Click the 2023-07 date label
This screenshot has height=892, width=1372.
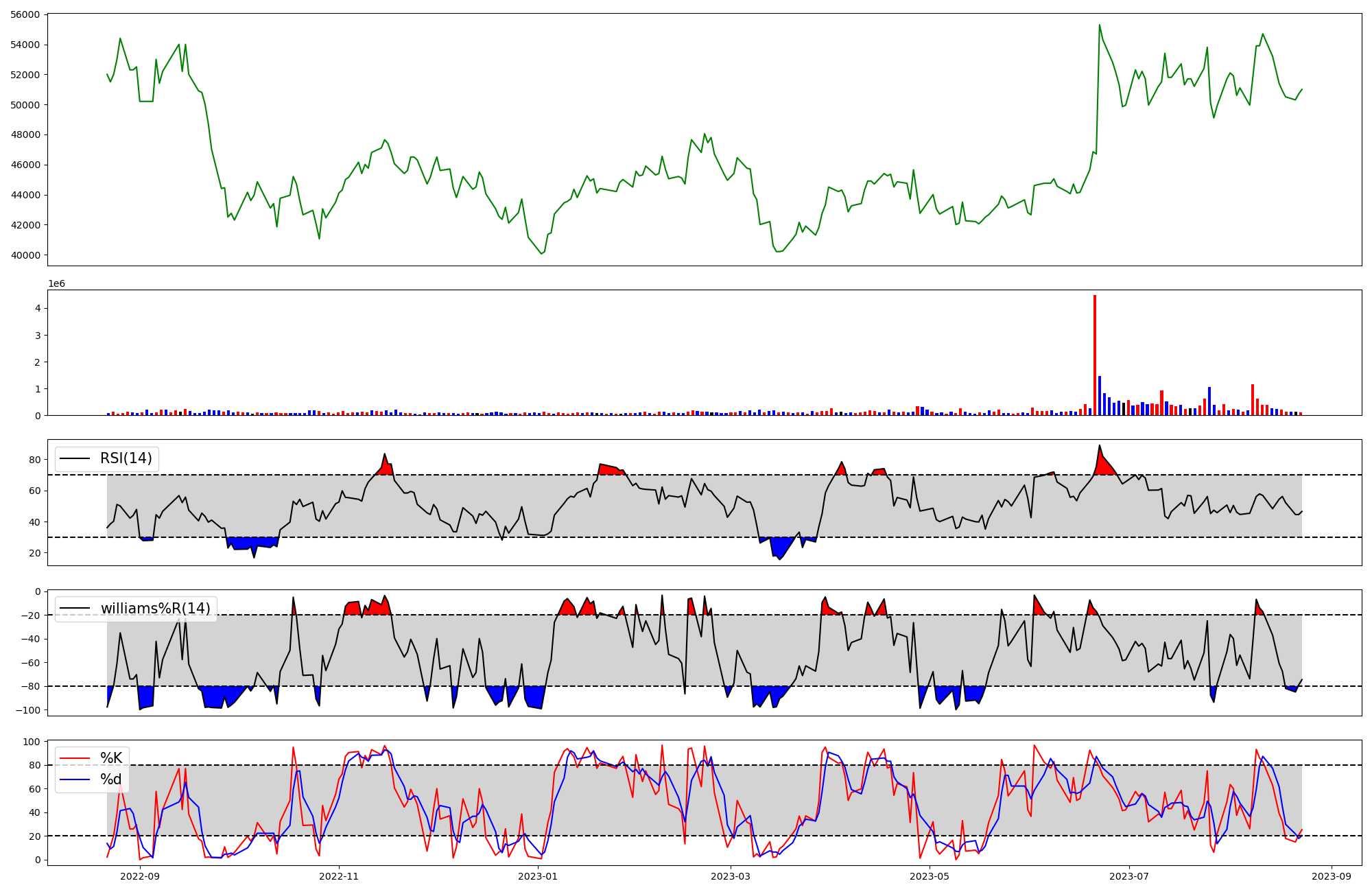tap(1129, 876)
